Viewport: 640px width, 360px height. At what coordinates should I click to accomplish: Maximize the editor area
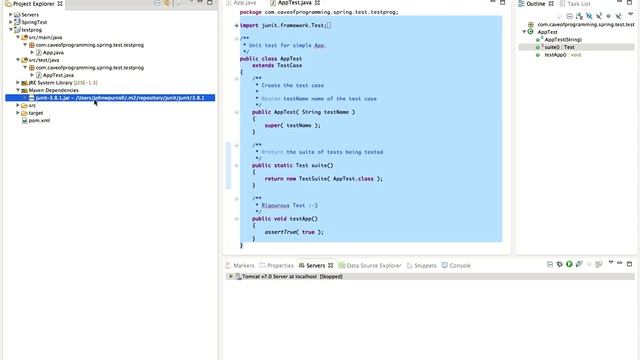[502, 2]
